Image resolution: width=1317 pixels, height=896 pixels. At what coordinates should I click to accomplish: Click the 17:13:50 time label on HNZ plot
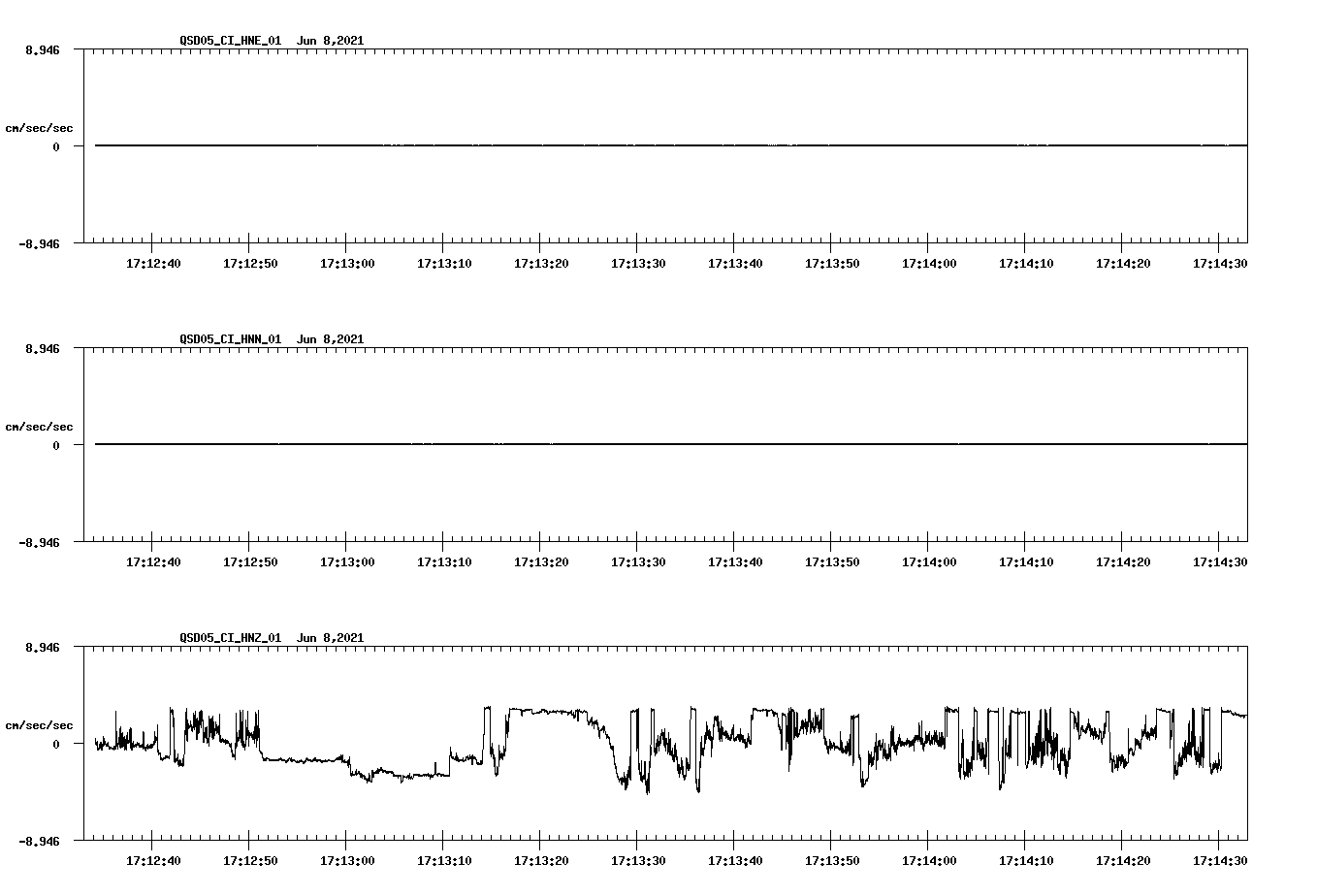(832, 861)
